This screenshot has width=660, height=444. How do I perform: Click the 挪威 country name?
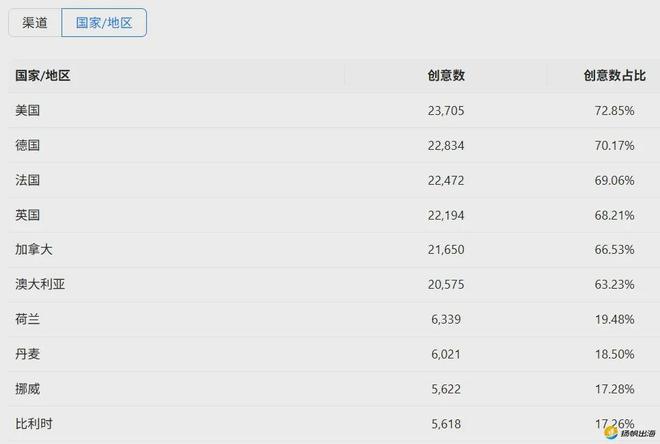27,389
